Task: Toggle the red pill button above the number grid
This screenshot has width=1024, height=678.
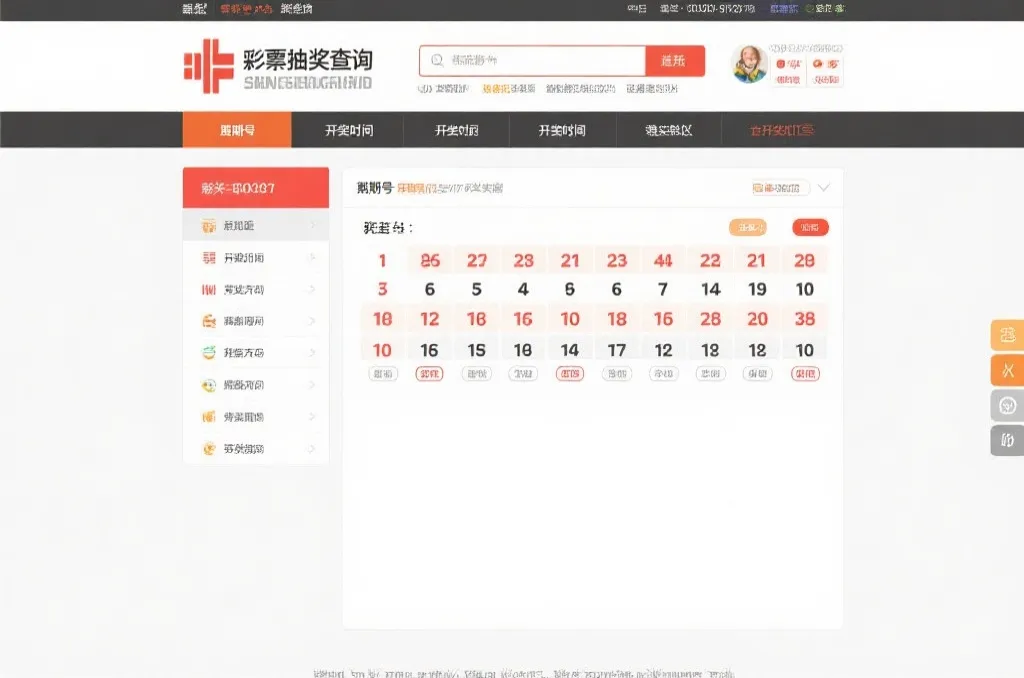Action: coord(810,227)
